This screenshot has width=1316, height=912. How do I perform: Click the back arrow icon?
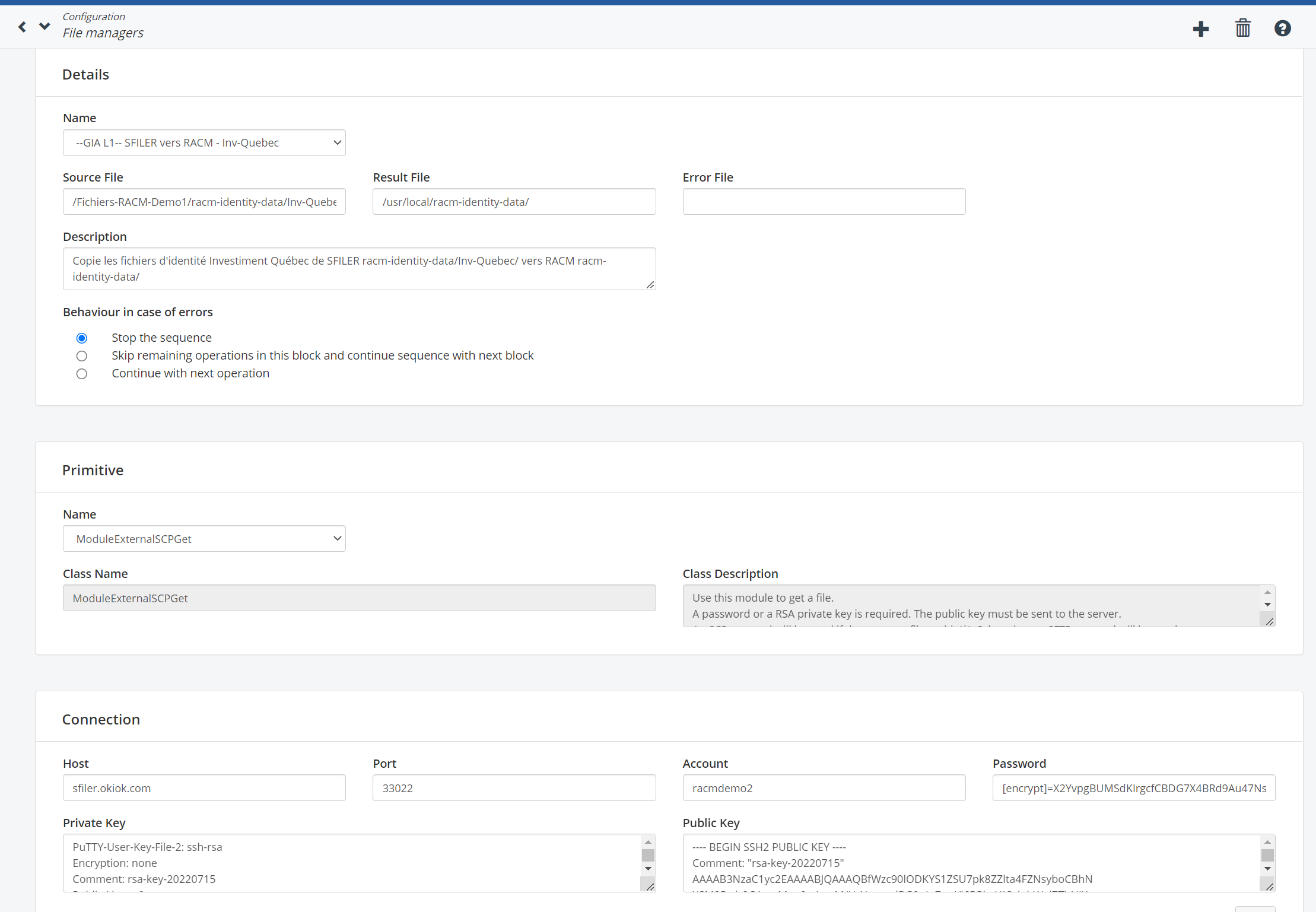(x=22, y=27)
